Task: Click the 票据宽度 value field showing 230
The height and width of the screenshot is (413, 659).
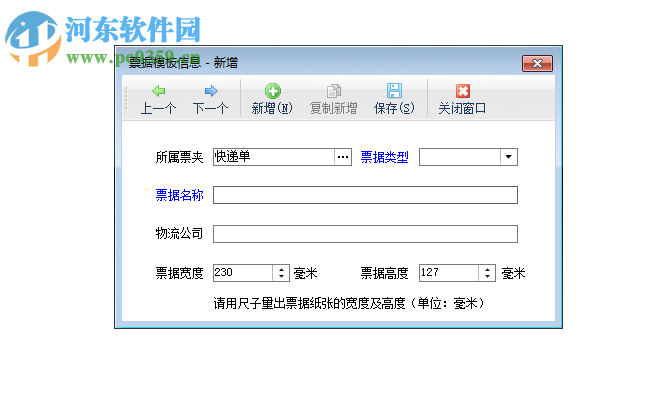Action: coord(243,273)
